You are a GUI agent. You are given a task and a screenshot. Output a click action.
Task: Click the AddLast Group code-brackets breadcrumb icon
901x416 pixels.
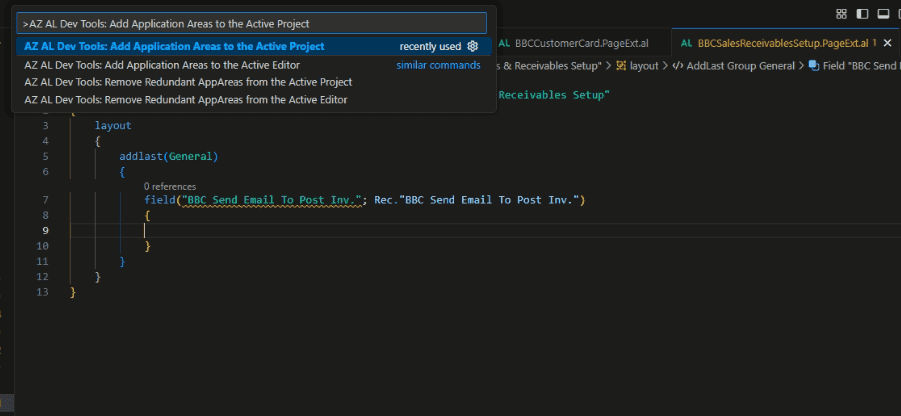[677, 66]
